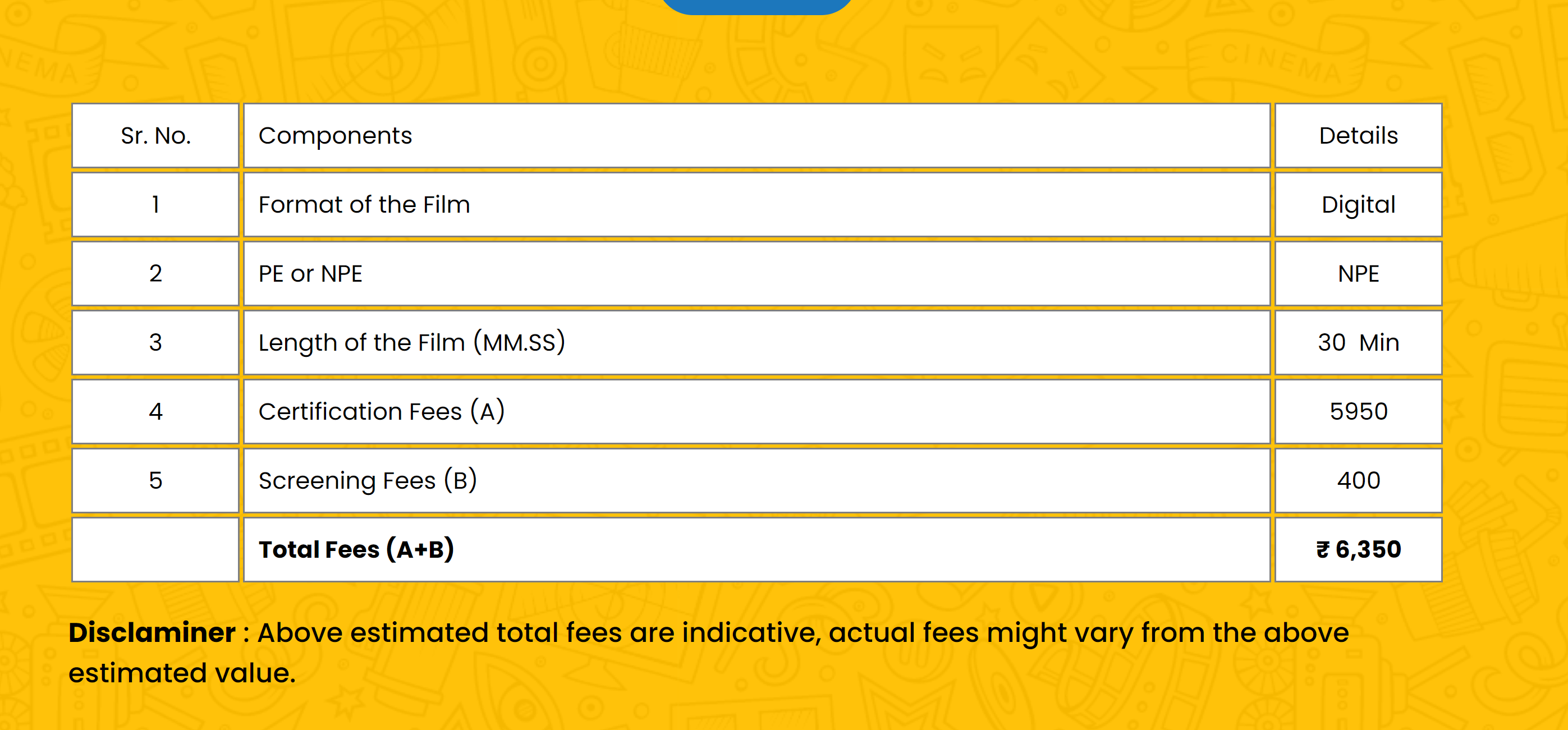Click the 30 Min value cell
The image size is (1568, 730).
1358,343
